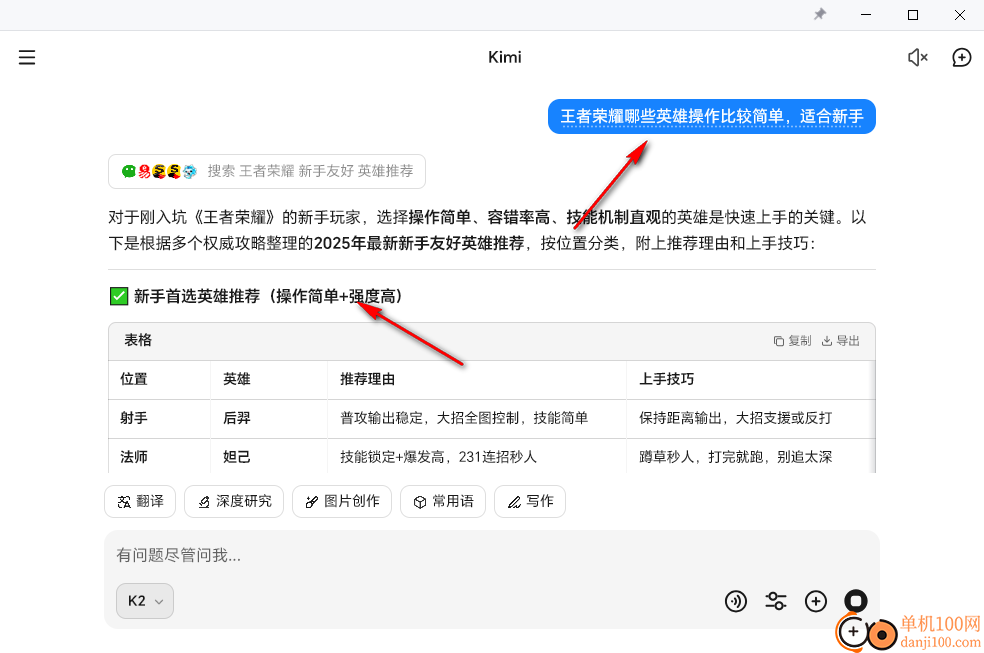Minimize the Kimi window
984x653 pixels.
[x=866, y=14]
